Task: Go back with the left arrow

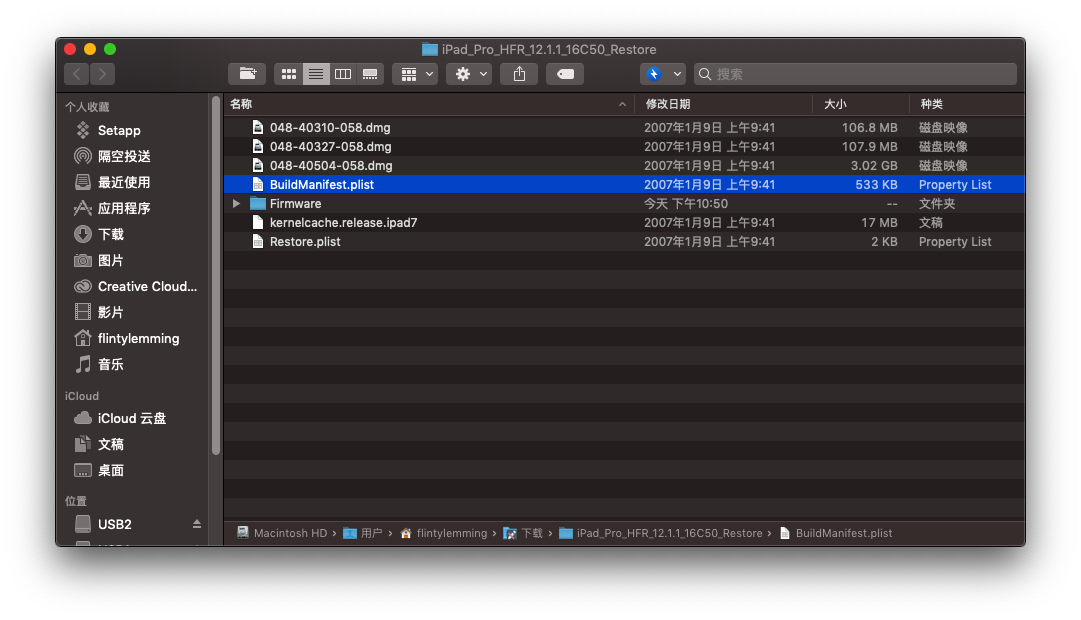Action: (x=77, y=74)
